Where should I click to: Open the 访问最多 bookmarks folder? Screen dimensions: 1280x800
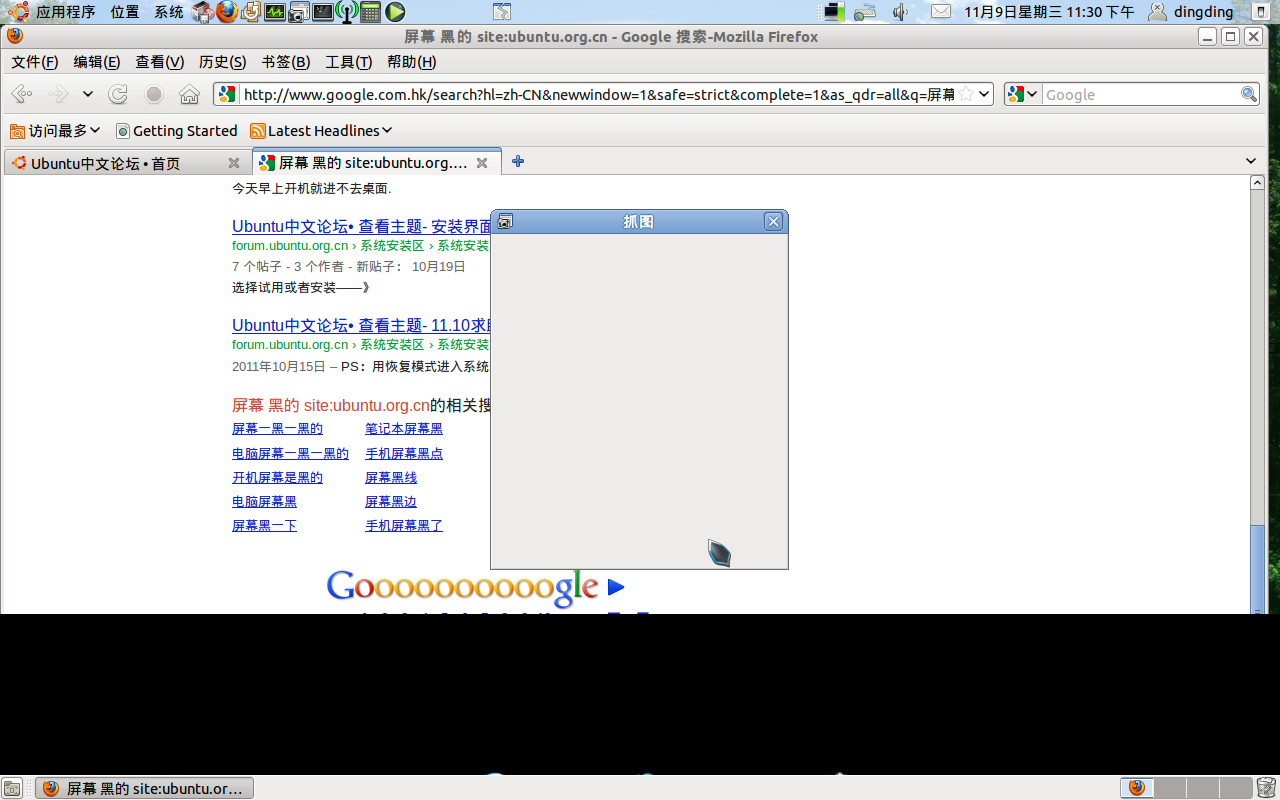[x=55, y=130]
